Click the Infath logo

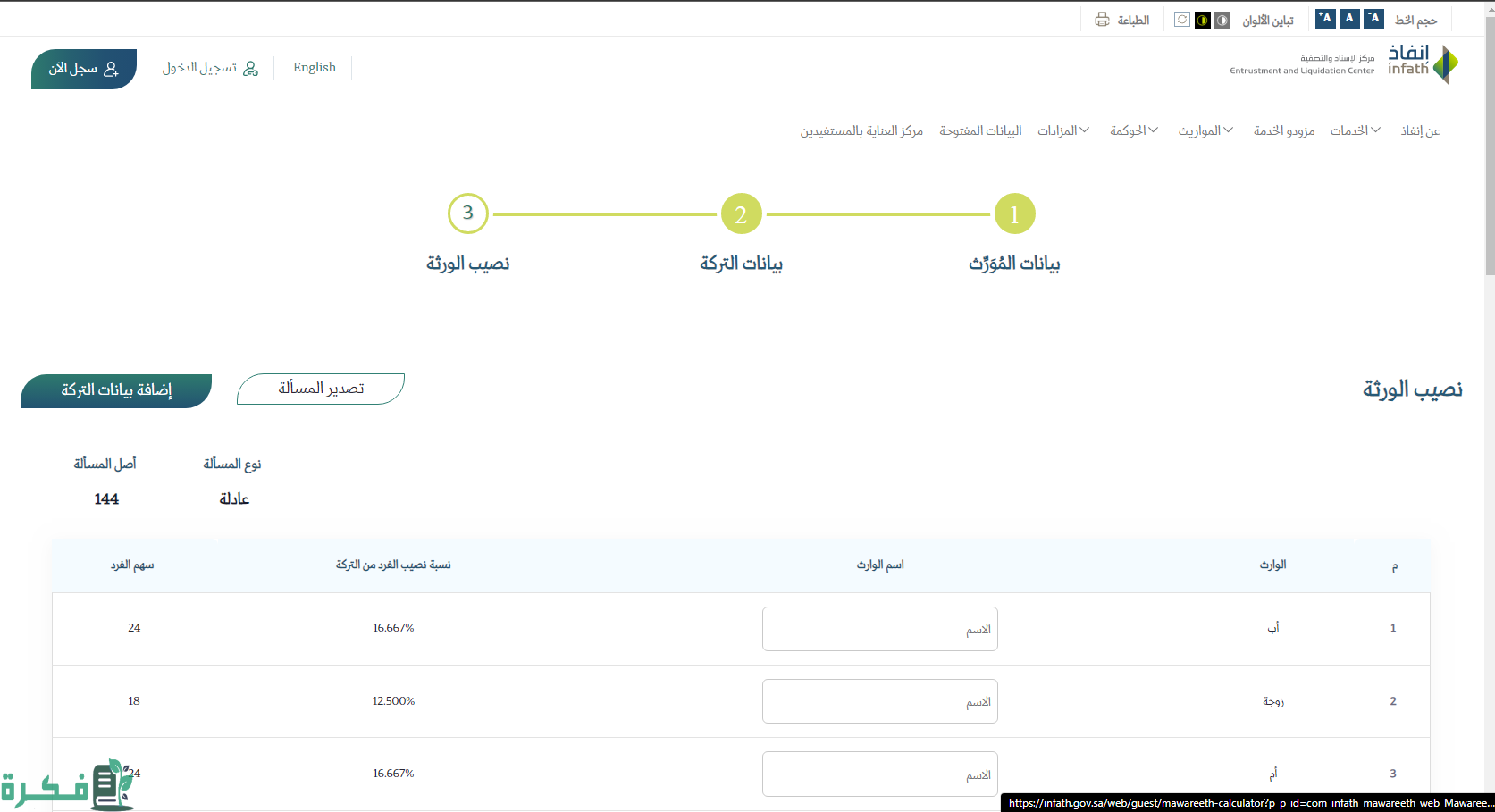(1423, 64)
